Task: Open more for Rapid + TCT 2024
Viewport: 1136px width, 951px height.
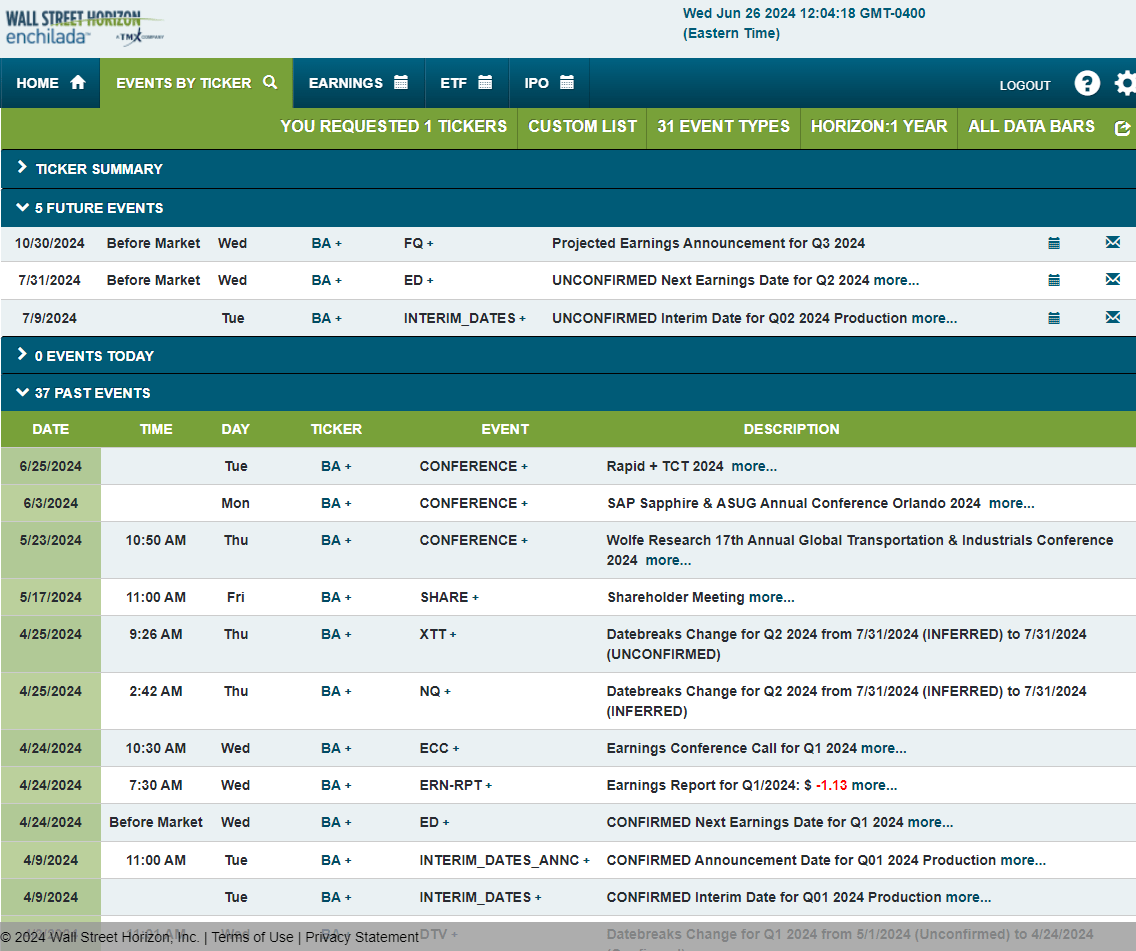Action: pos(754,466)
